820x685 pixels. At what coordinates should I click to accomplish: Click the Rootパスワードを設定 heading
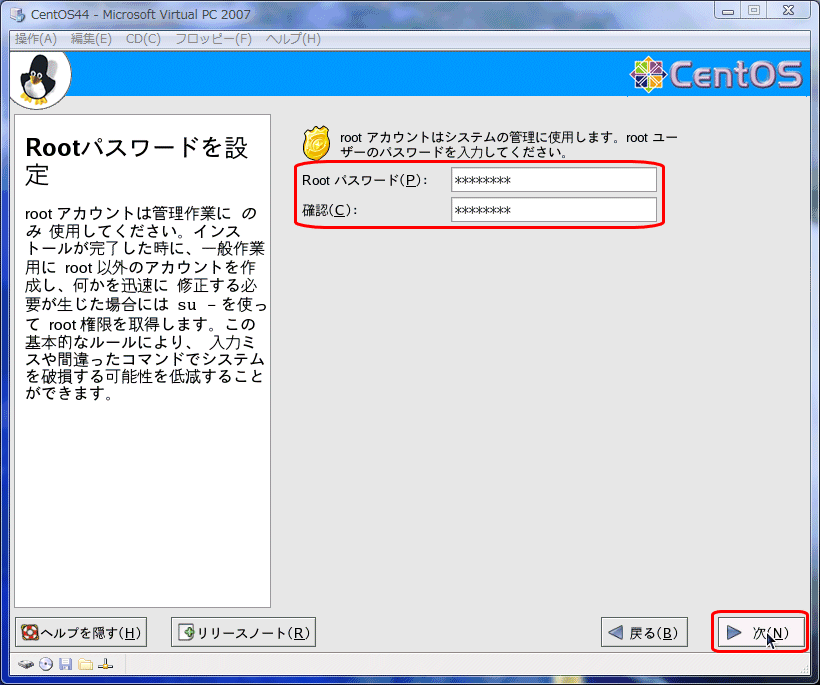tap(136, 161)
